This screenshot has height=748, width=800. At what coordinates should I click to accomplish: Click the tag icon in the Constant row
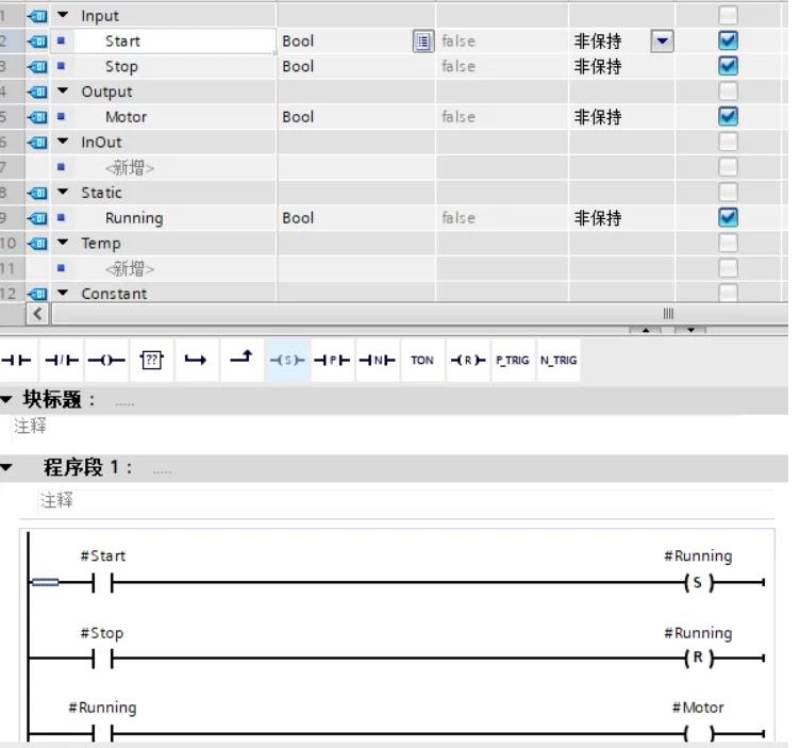point(37,293)
